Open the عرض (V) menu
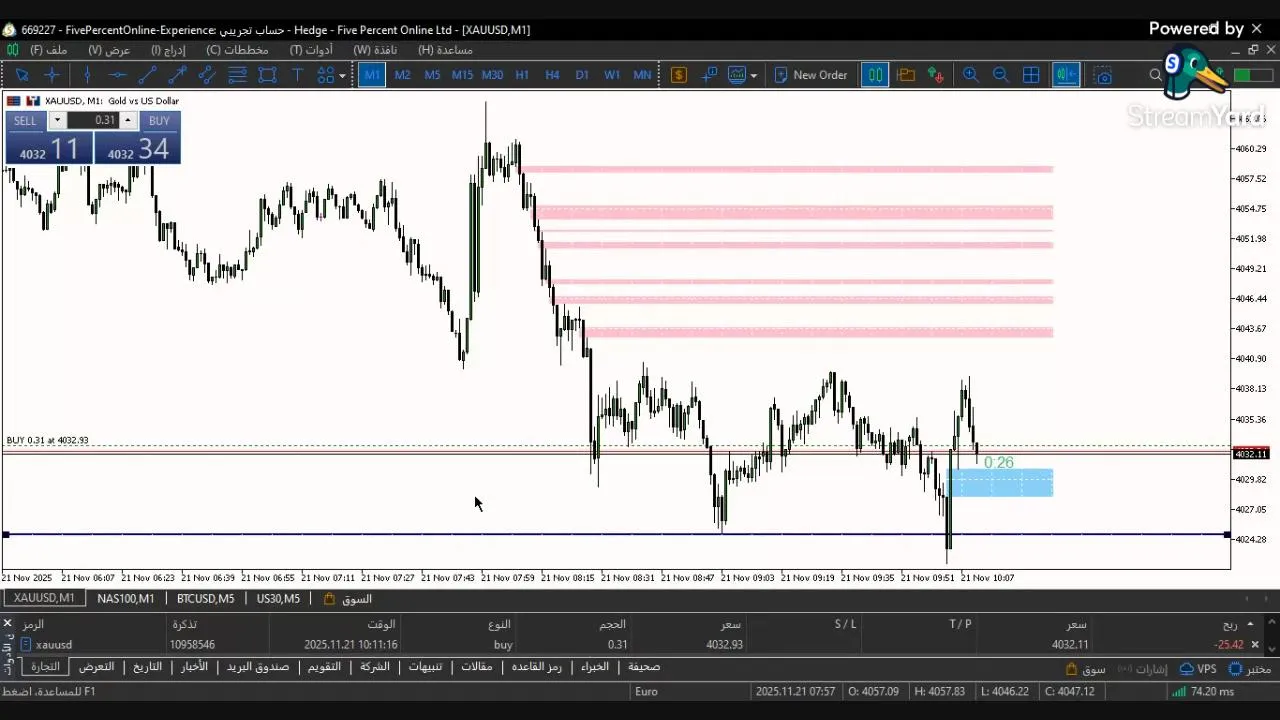This screenshot has width=1280, height=720. (x=109, y=50)
